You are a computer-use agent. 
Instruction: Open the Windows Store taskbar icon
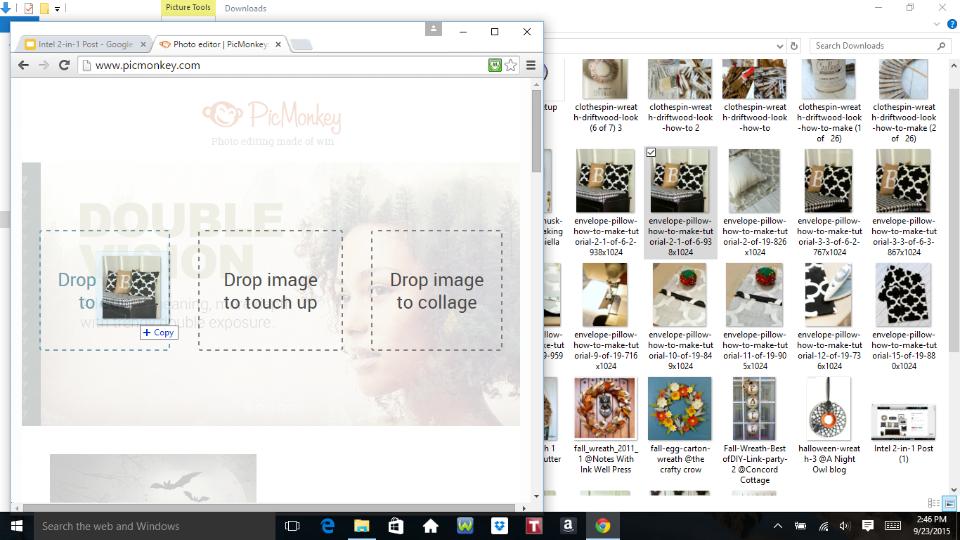pos(396,526)
